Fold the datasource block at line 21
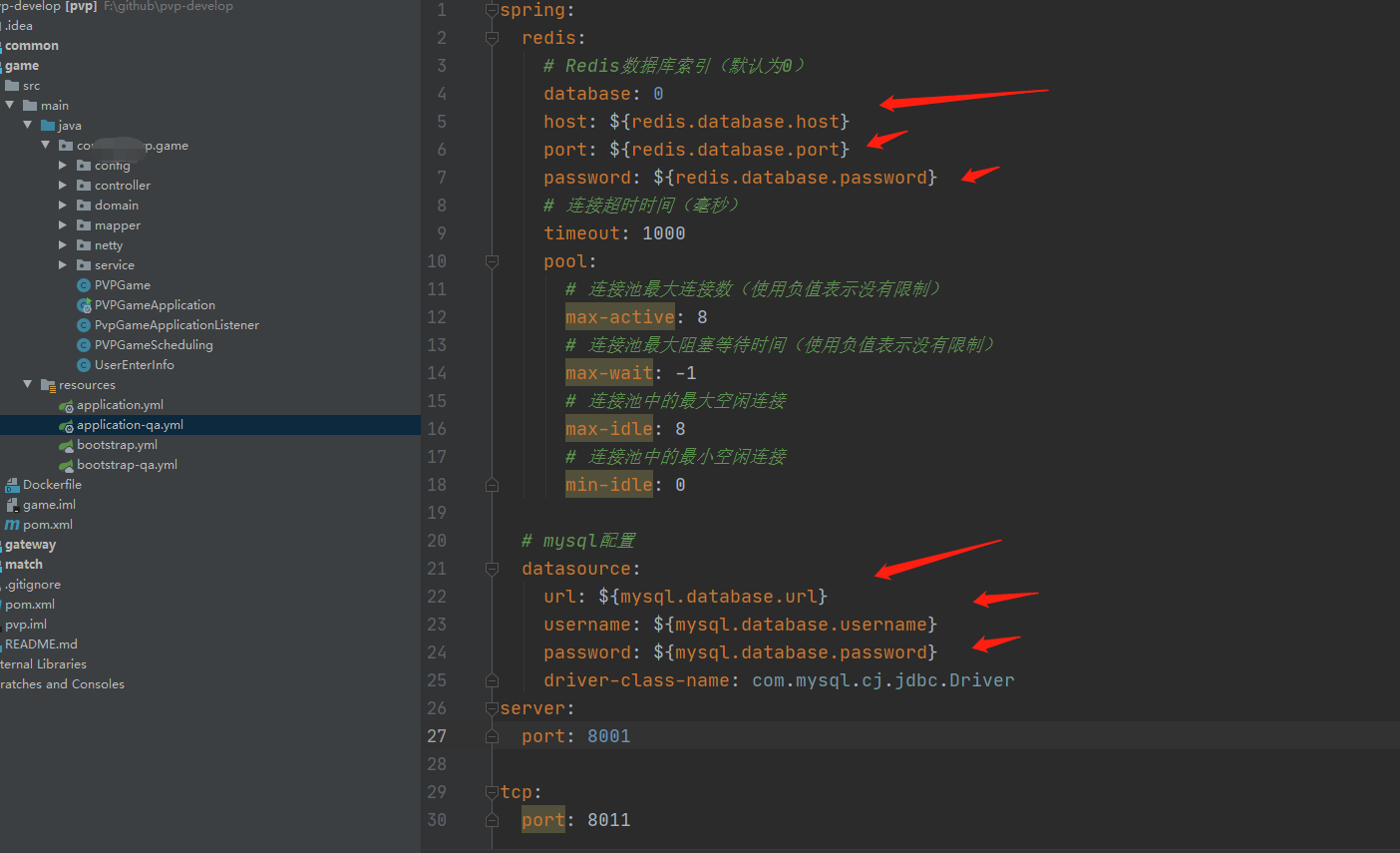 point(492,569)
